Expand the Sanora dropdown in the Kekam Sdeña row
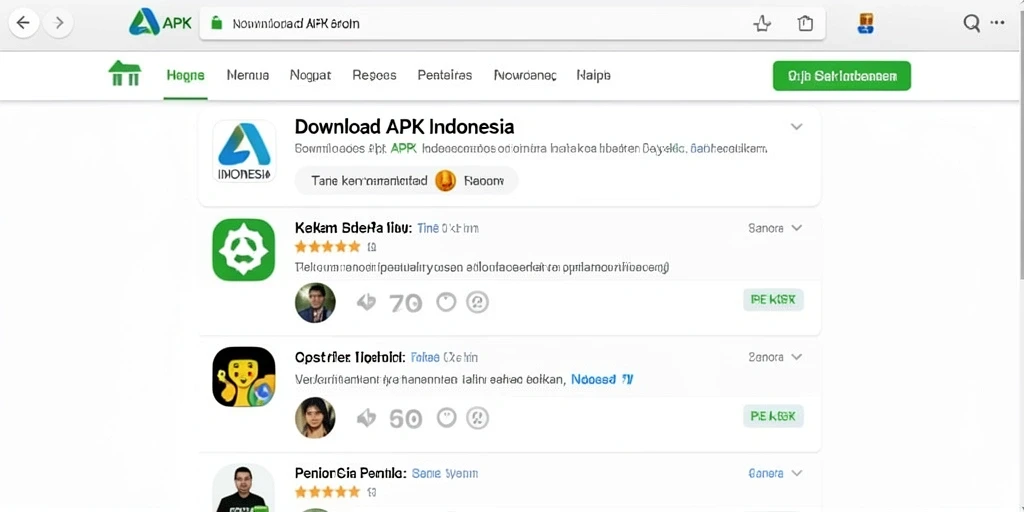Viewport: 1024px width, 512px height. point(775,228)
